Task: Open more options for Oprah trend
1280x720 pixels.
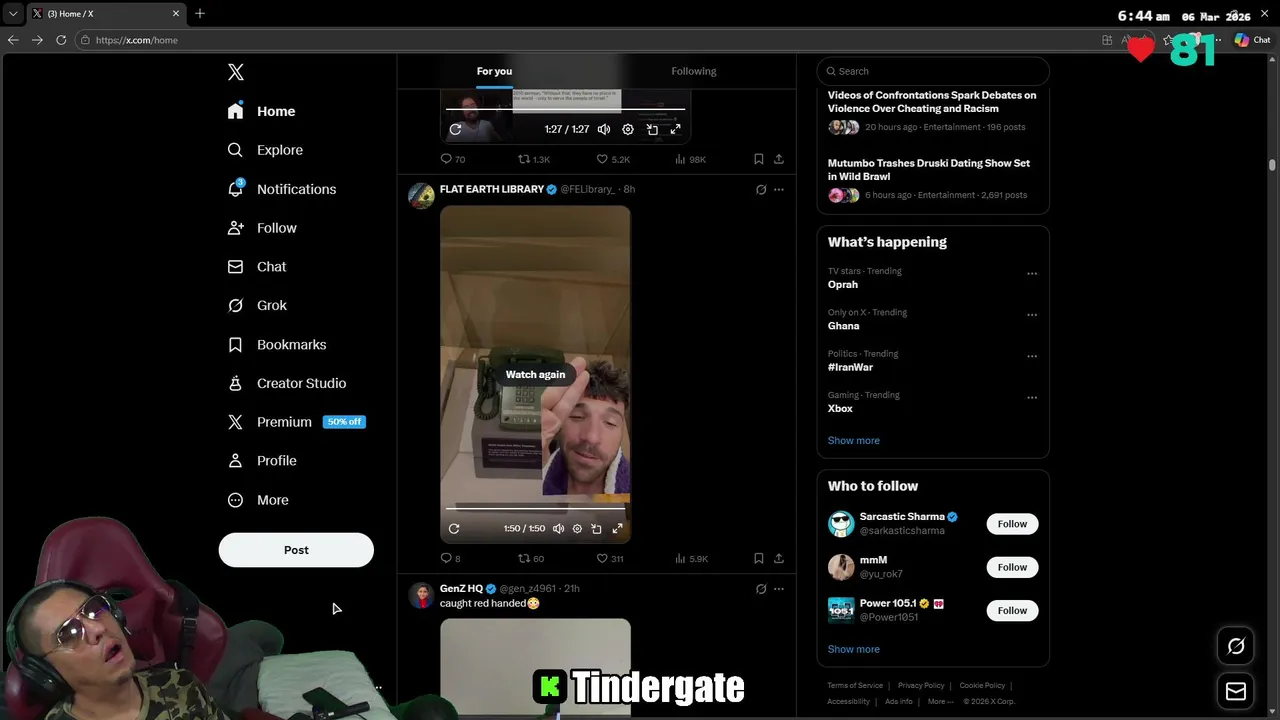Action: 1032,273
